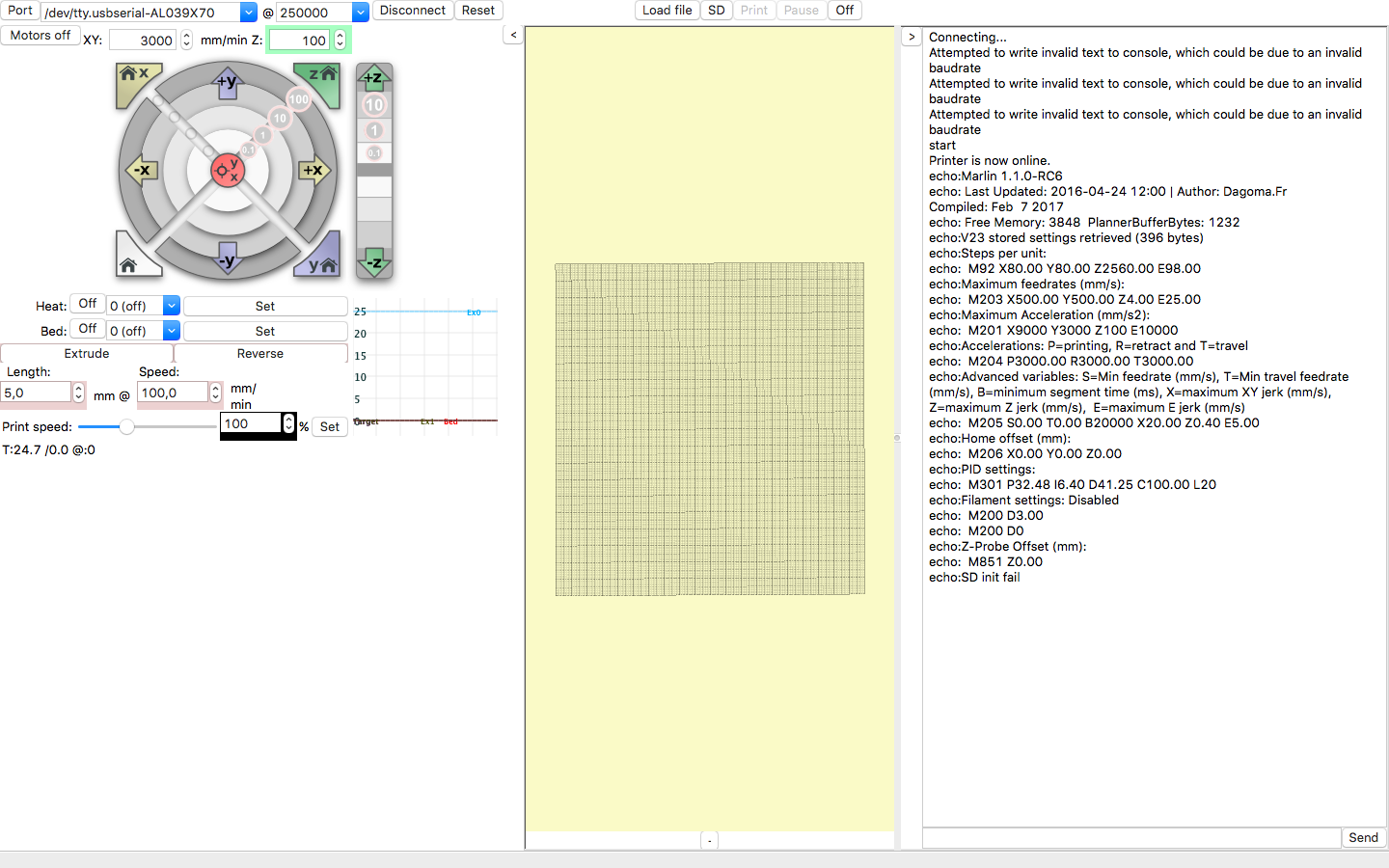Open the Heat temperature preset dropdown
This screenshot has height=868, width=1389.
[x=171, y=306]
